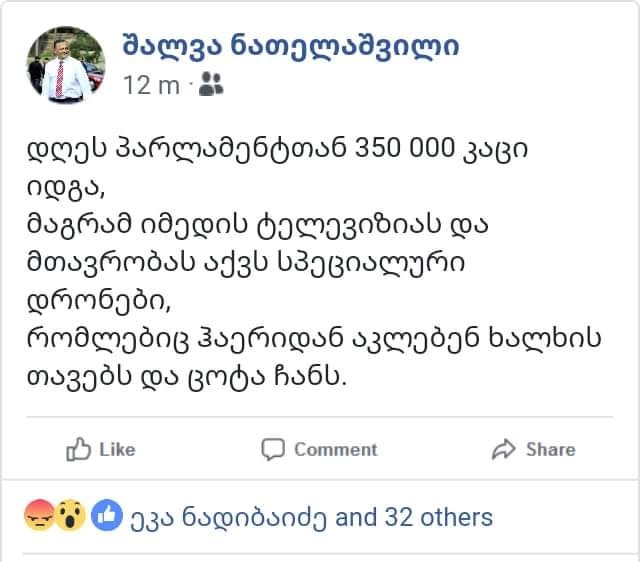
Task: Click the Like thumbs-up icon
Action: pyautogui.click(x=79, y=449)
